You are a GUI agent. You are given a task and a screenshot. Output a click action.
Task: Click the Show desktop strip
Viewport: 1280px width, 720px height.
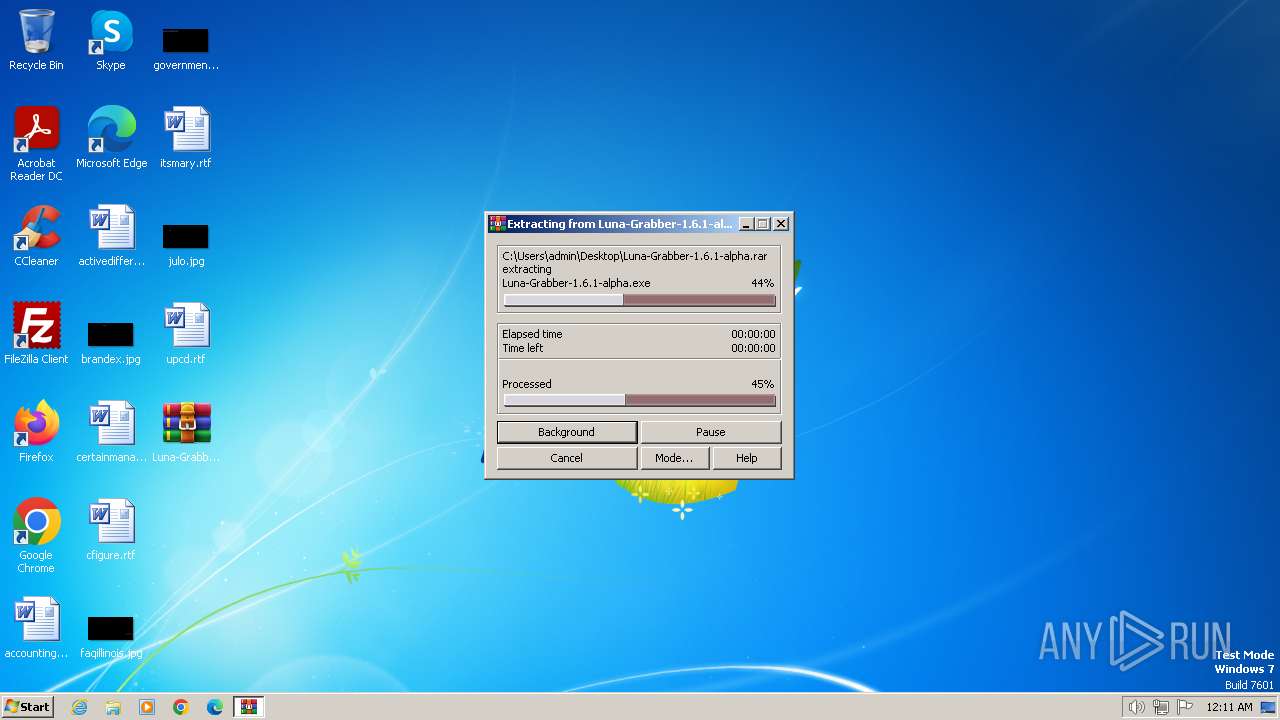[1269, 707]
